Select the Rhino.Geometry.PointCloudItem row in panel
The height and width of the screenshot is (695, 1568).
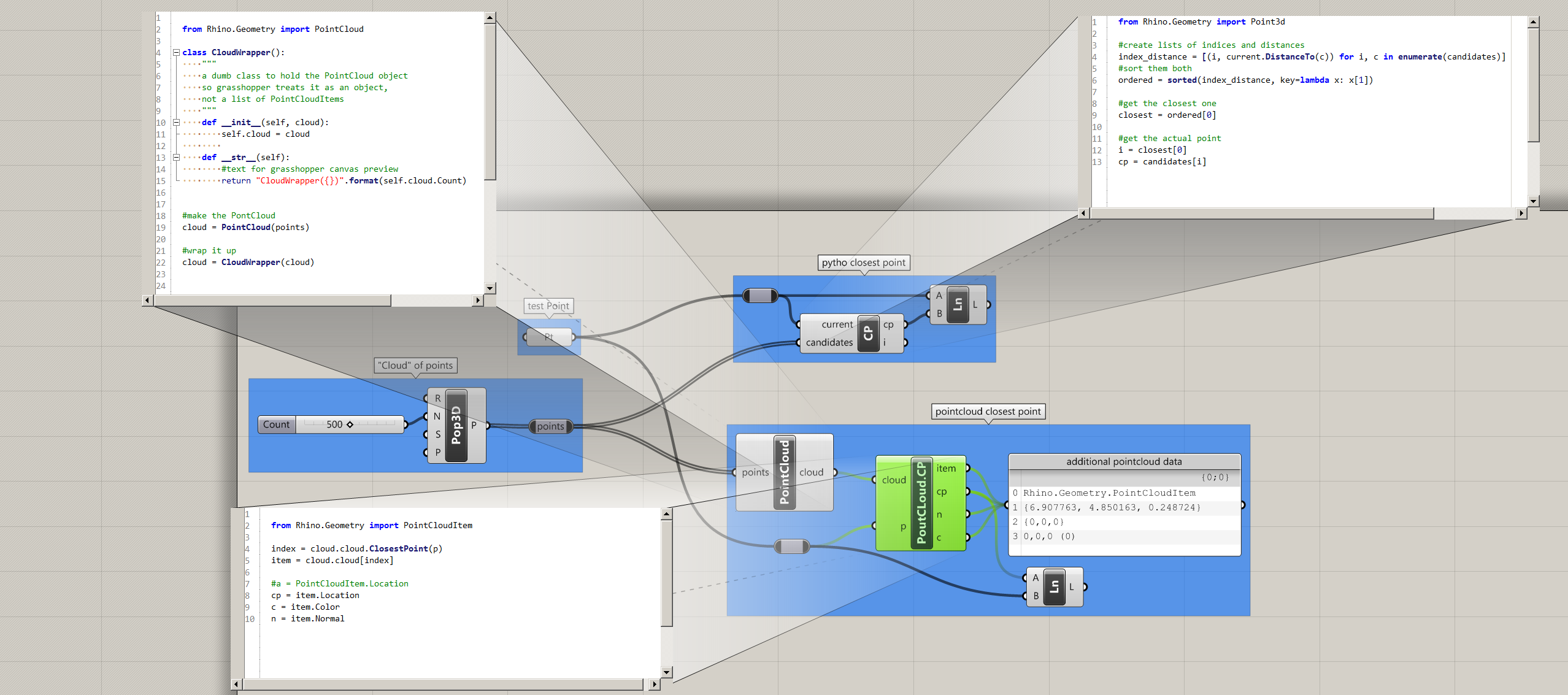(1109, 493)
